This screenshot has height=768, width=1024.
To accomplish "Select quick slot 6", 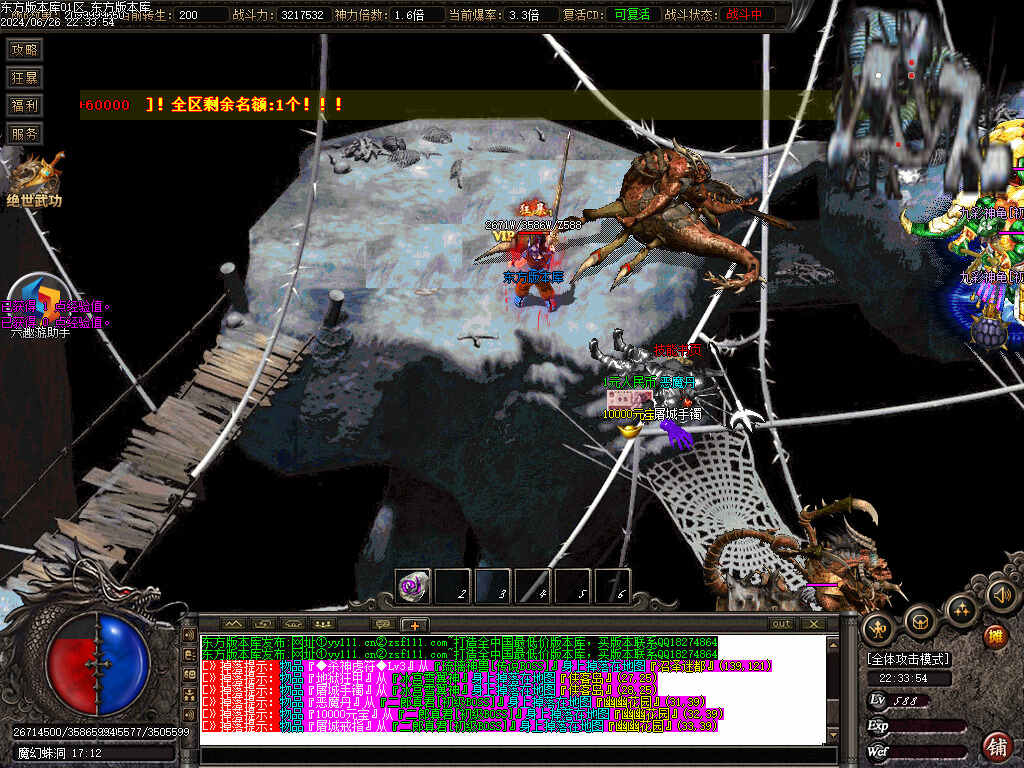I will tap(613, 586).
